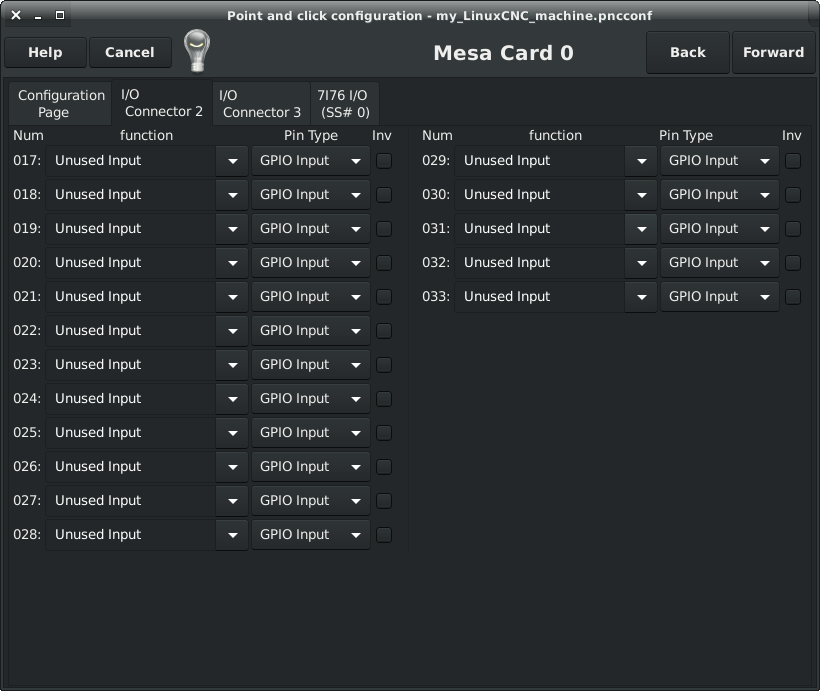Switch to the 7I76 I/O (SS# 0) tab
The height and width of the screenshot is (691, 820).
click(x=344, y=104)
